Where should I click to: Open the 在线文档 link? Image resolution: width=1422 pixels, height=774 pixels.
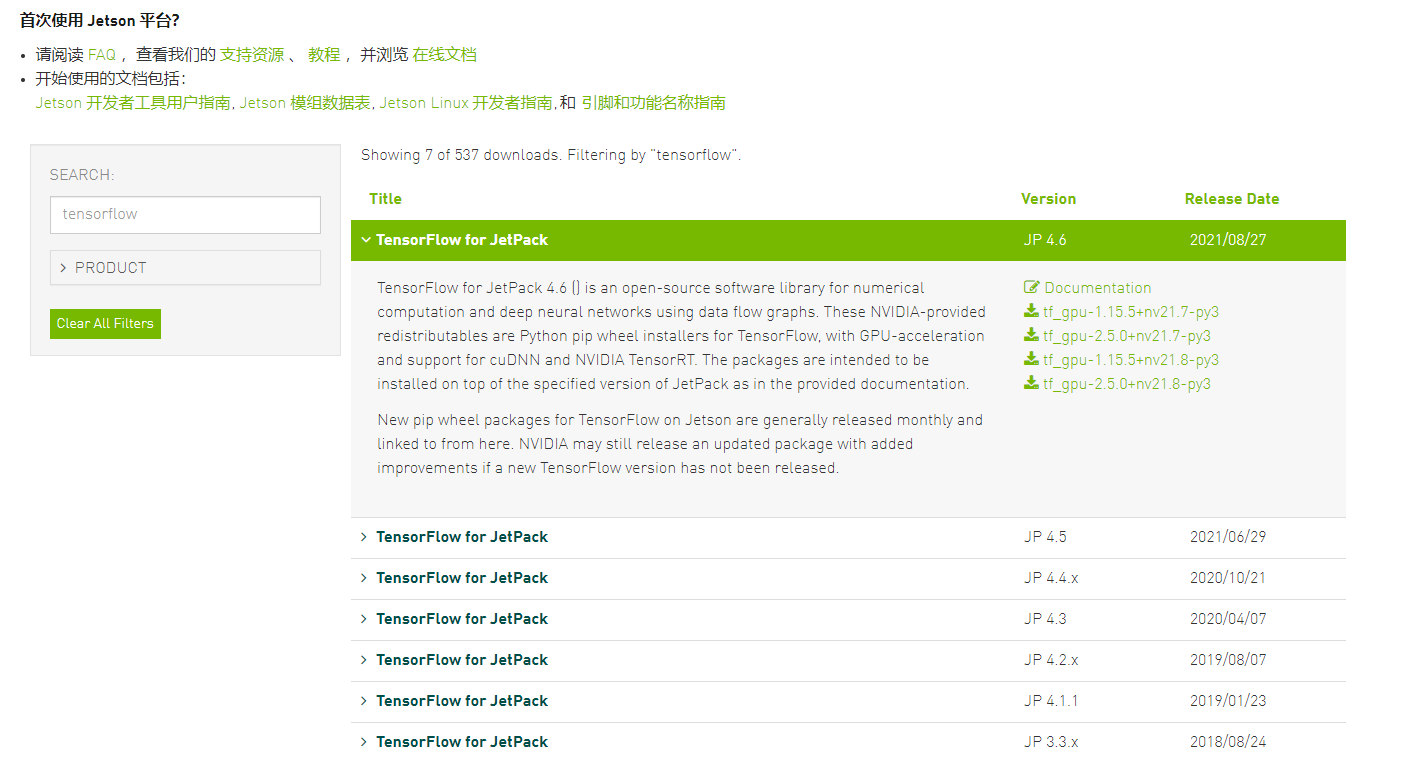(x=445, y=55)
